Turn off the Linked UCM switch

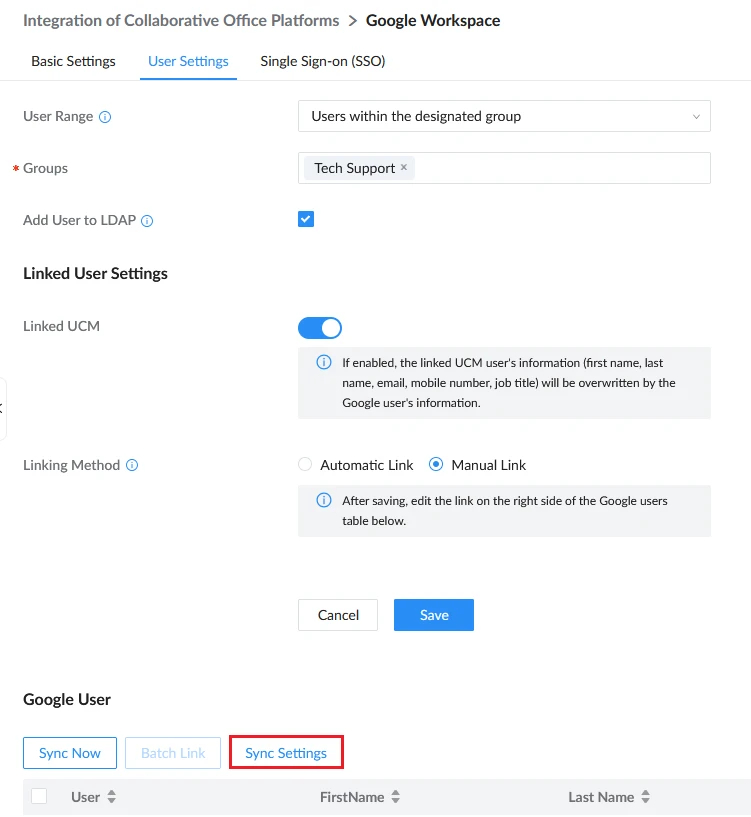pos(319,328)
